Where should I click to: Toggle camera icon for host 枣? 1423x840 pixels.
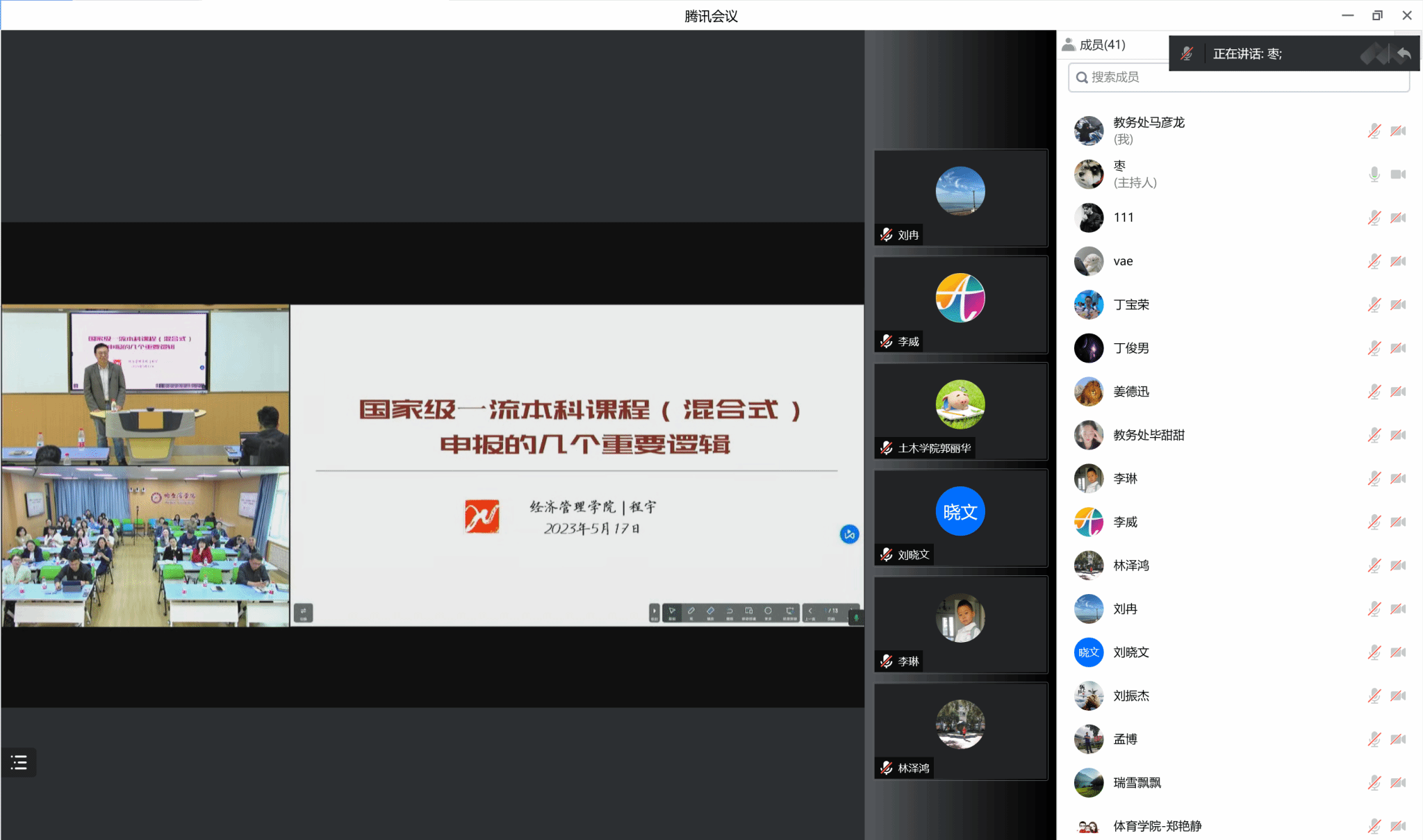pyautogui.click(x=1398, y=174)
